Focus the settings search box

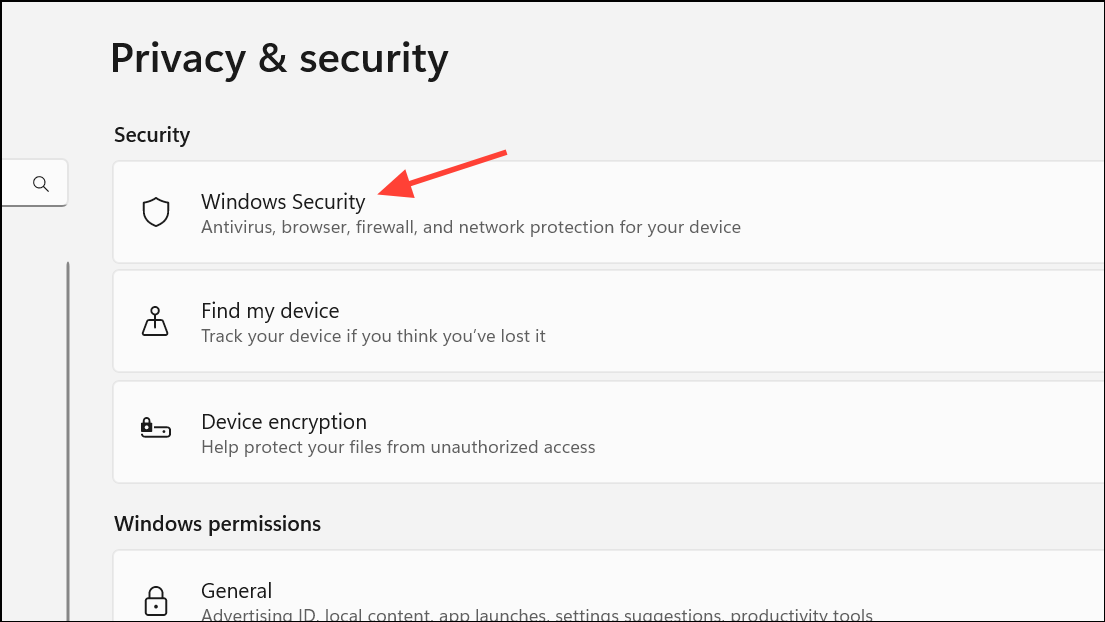point(34,183)
